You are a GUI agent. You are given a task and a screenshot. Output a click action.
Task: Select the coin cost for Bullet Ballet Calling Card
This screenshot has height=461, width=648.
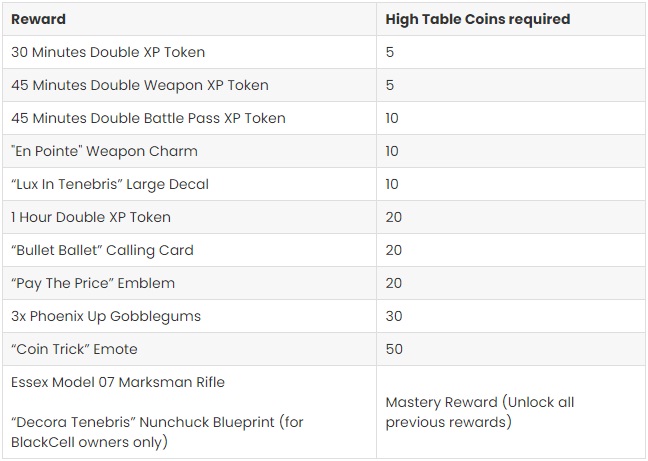pos(394,250)
